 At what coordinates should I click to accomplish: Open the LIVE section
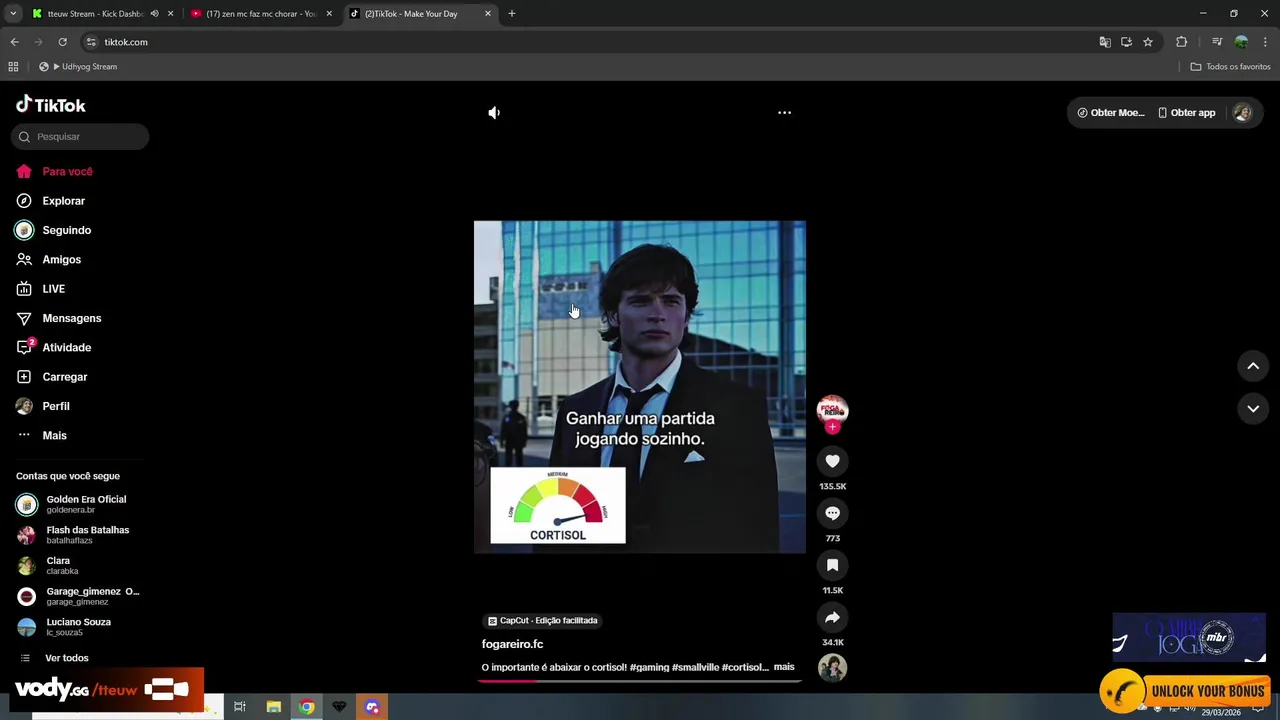pos(53,289)
